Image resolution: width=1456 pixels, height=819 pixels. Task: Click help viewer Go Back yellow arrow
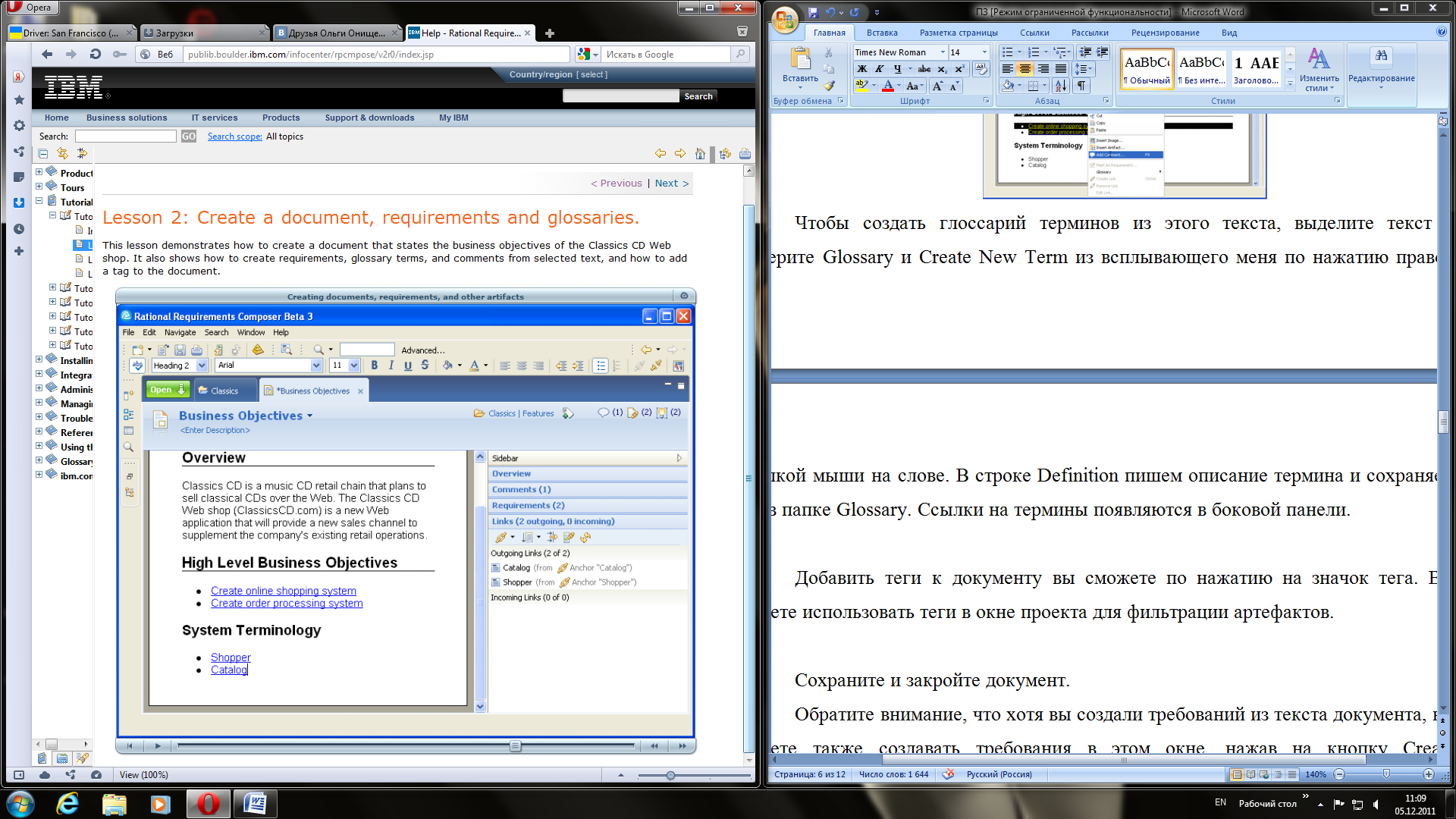pyautogui.click(x=661, y=153)
